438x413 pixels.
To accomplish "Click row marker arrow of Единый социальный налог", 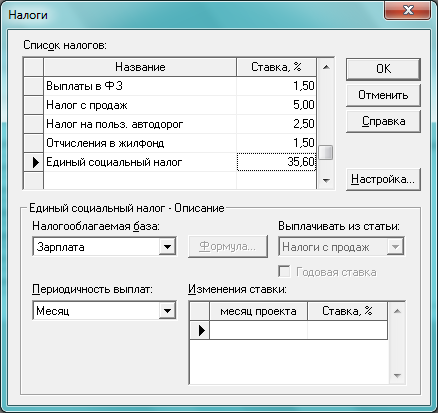I will pos(34,162).
